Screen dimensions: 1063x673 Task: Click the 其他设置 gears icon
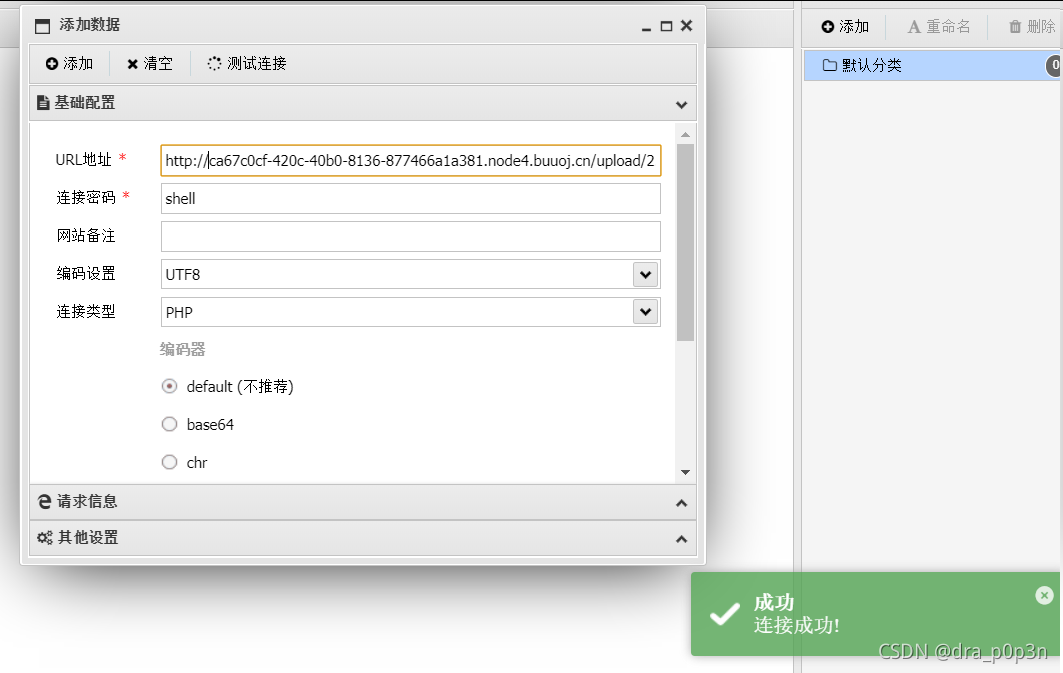45,537
